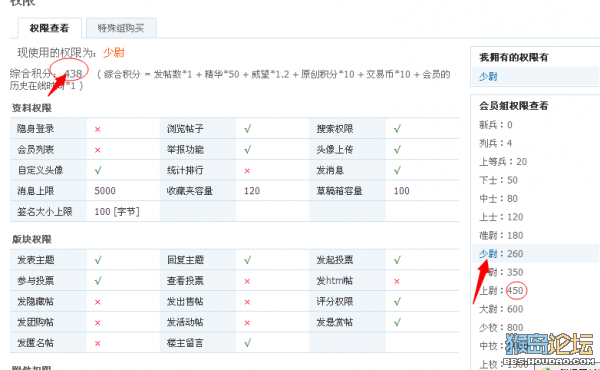Click the green check beside 参与投票
The image size is (600, 370).
[x=98, y=281]
